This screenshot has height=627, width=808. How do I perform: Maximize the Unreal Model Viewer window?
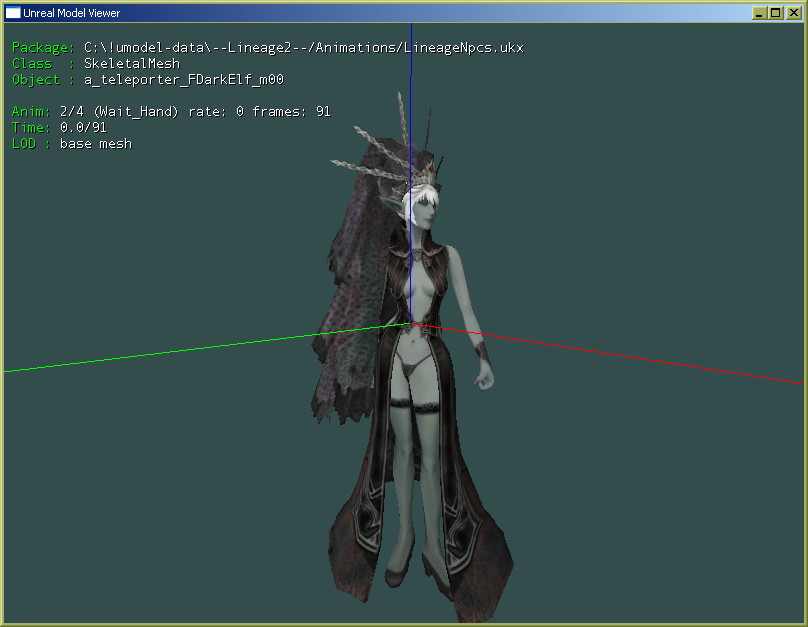(776, 13)
